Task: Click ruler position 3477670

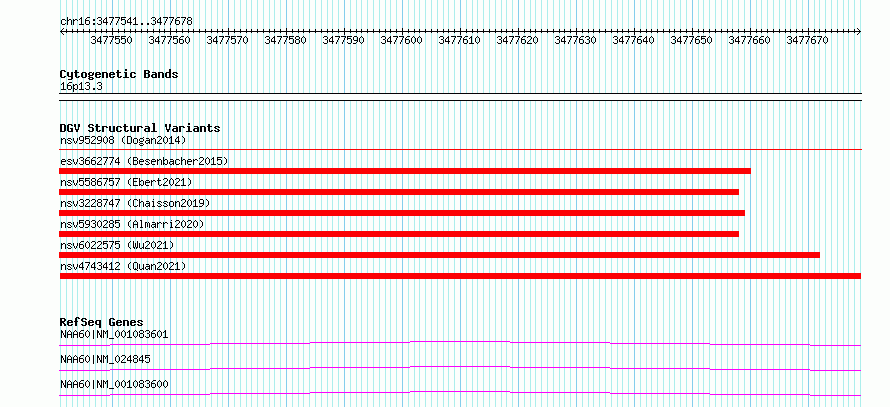Action: pyautogui.click(x=807, y=40)
